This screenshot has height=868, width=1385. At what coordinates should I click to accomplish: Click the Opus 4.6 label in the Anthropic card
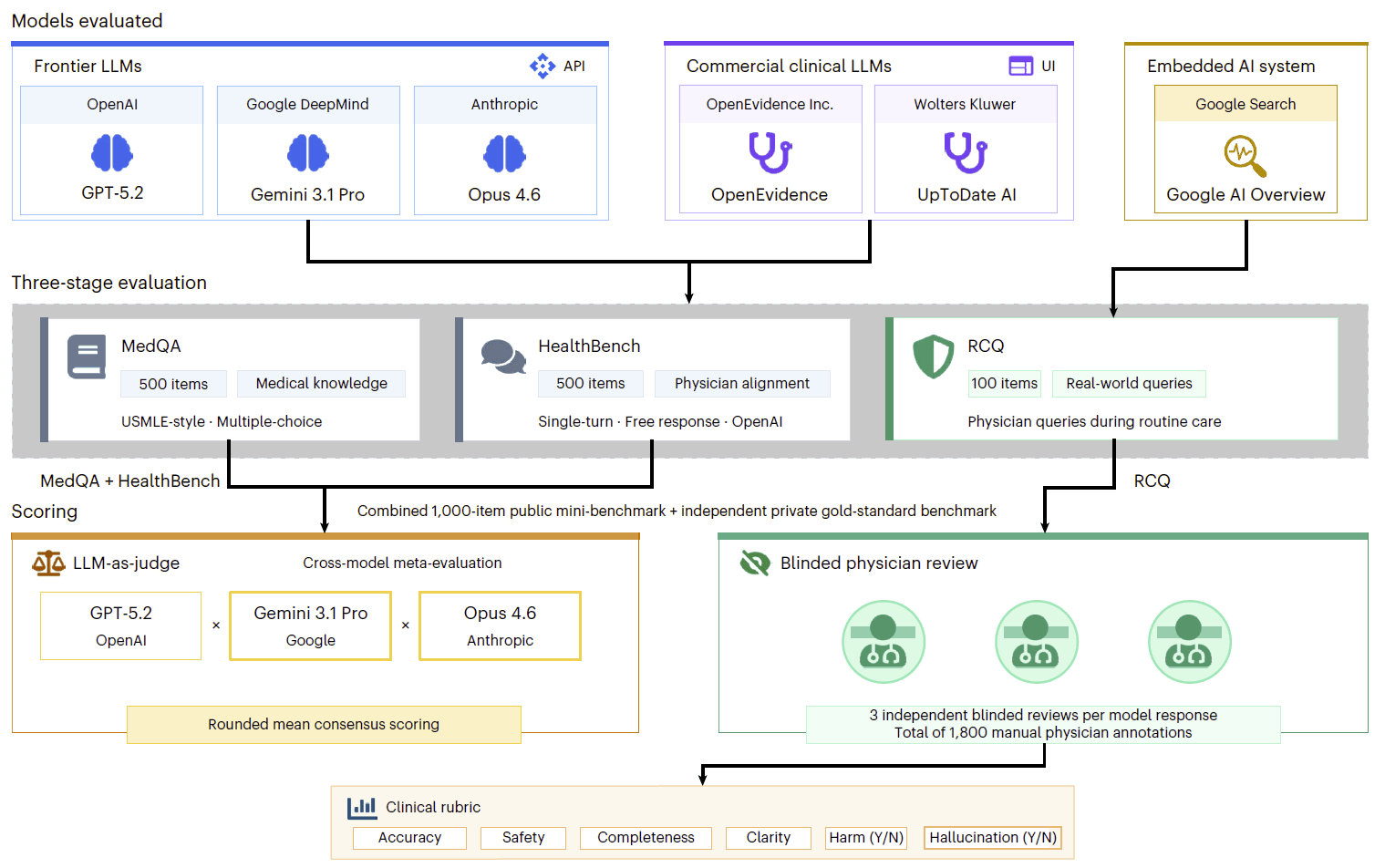coord(504,195)
